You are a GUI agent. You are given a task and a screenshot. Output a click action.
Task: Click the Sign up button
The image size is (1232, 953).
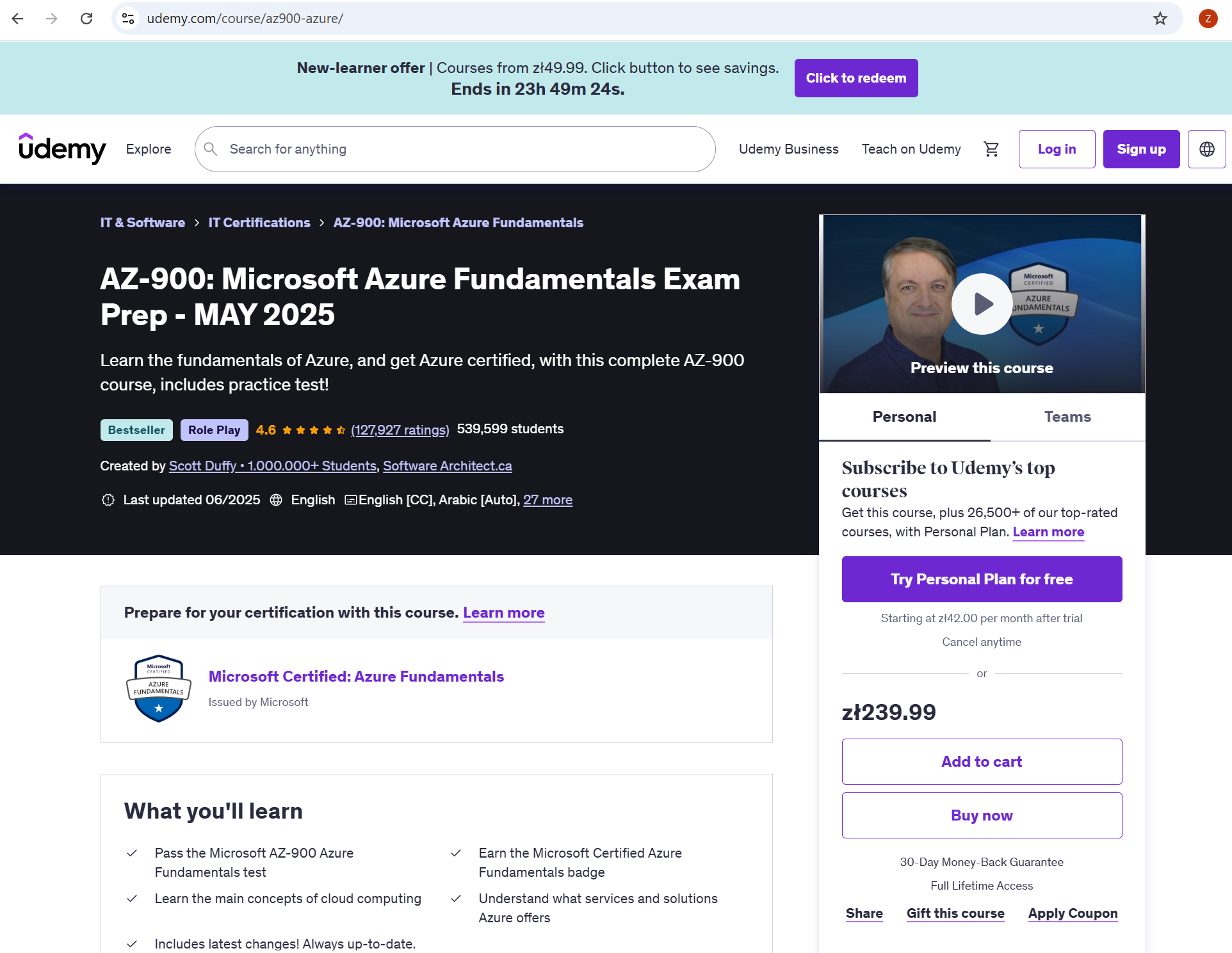coord(1141,149)
